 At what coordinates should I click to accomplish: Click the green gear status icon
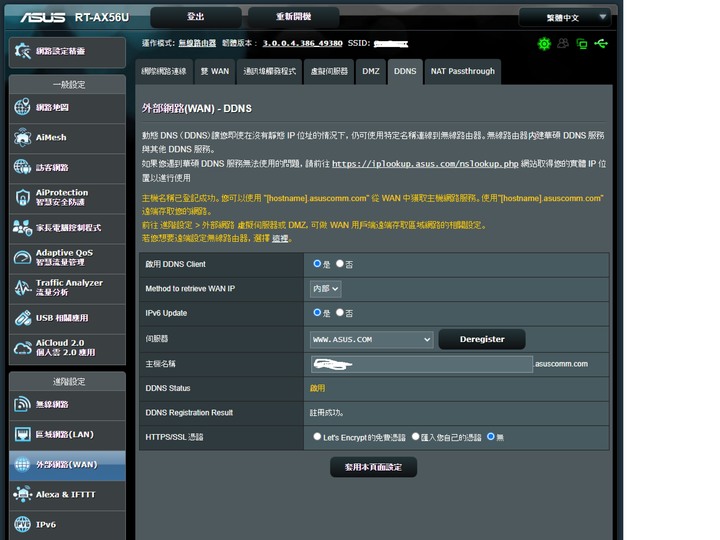(x=544, y=44)
